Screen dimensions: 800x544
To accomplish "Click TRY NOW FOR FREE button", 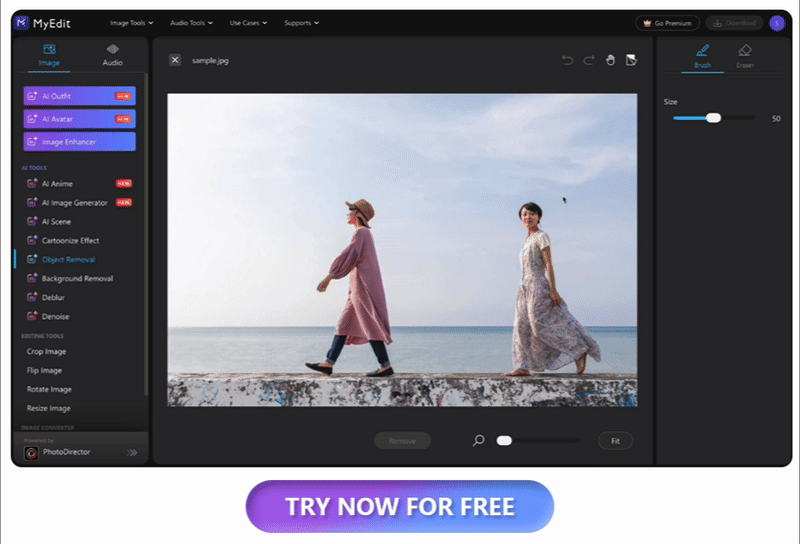I will click(x=399, y=506).
